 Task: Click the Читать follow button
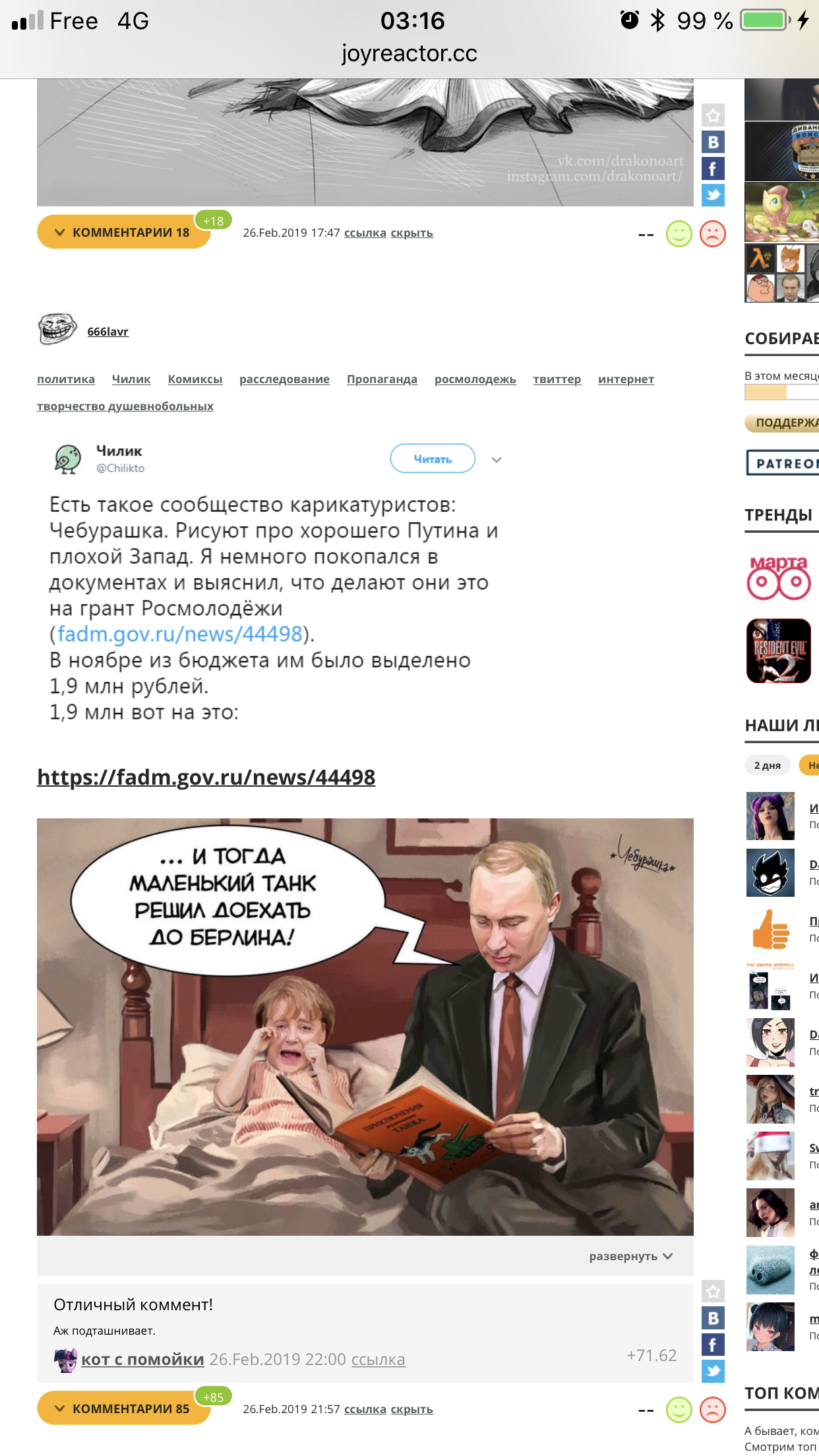pos(433,458)
